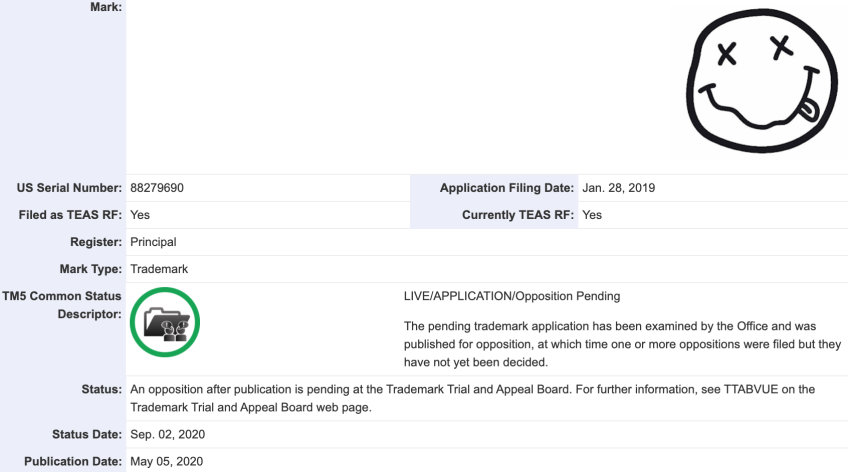Click the filing date Jan. 28, 2019
Viewport: 848px width, 472px height.
pos(618,188)
